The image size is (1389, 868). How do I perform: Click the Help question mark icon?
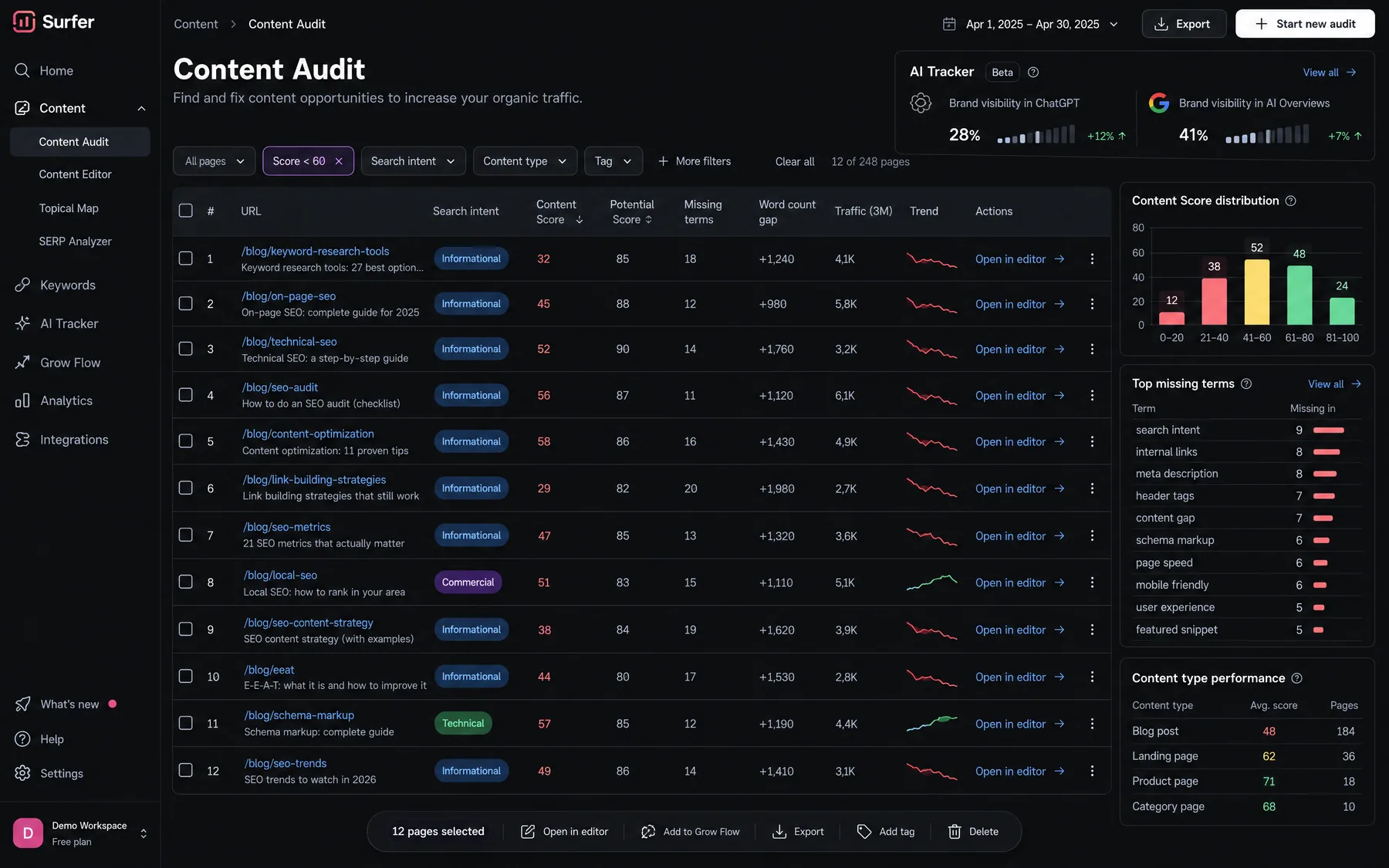coord(22,738)
